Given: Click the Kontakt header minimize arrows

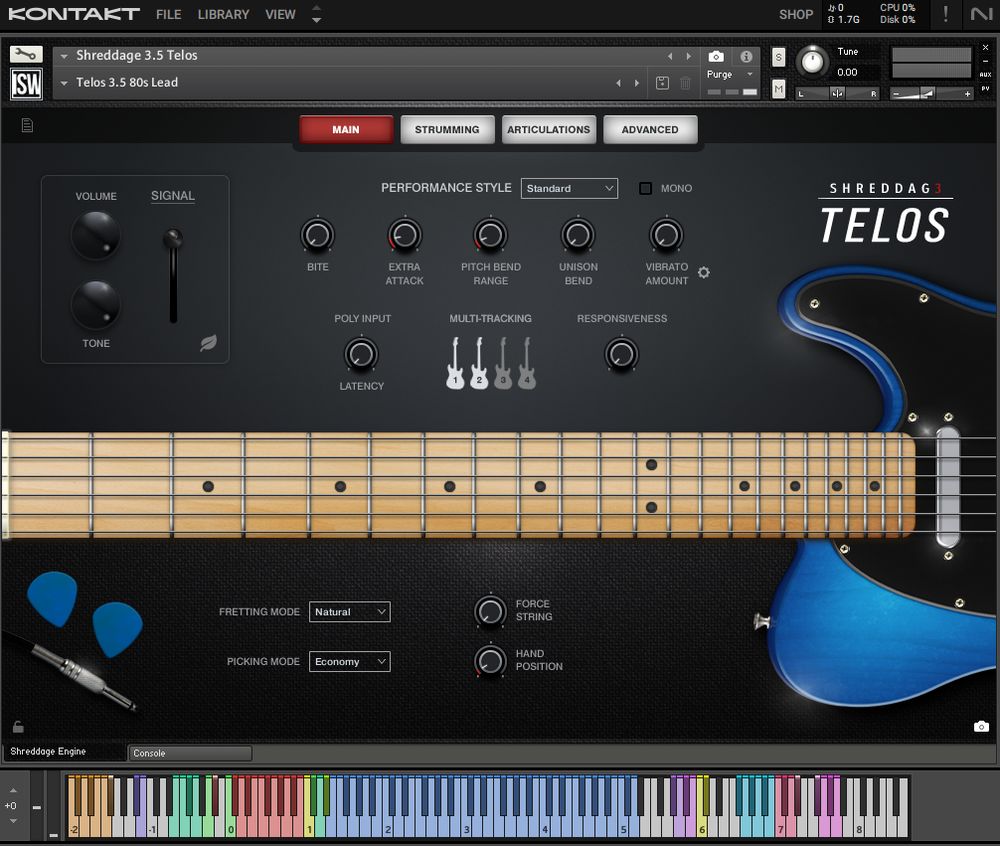Looking at the screenshot, I should [x=316, y=14].
